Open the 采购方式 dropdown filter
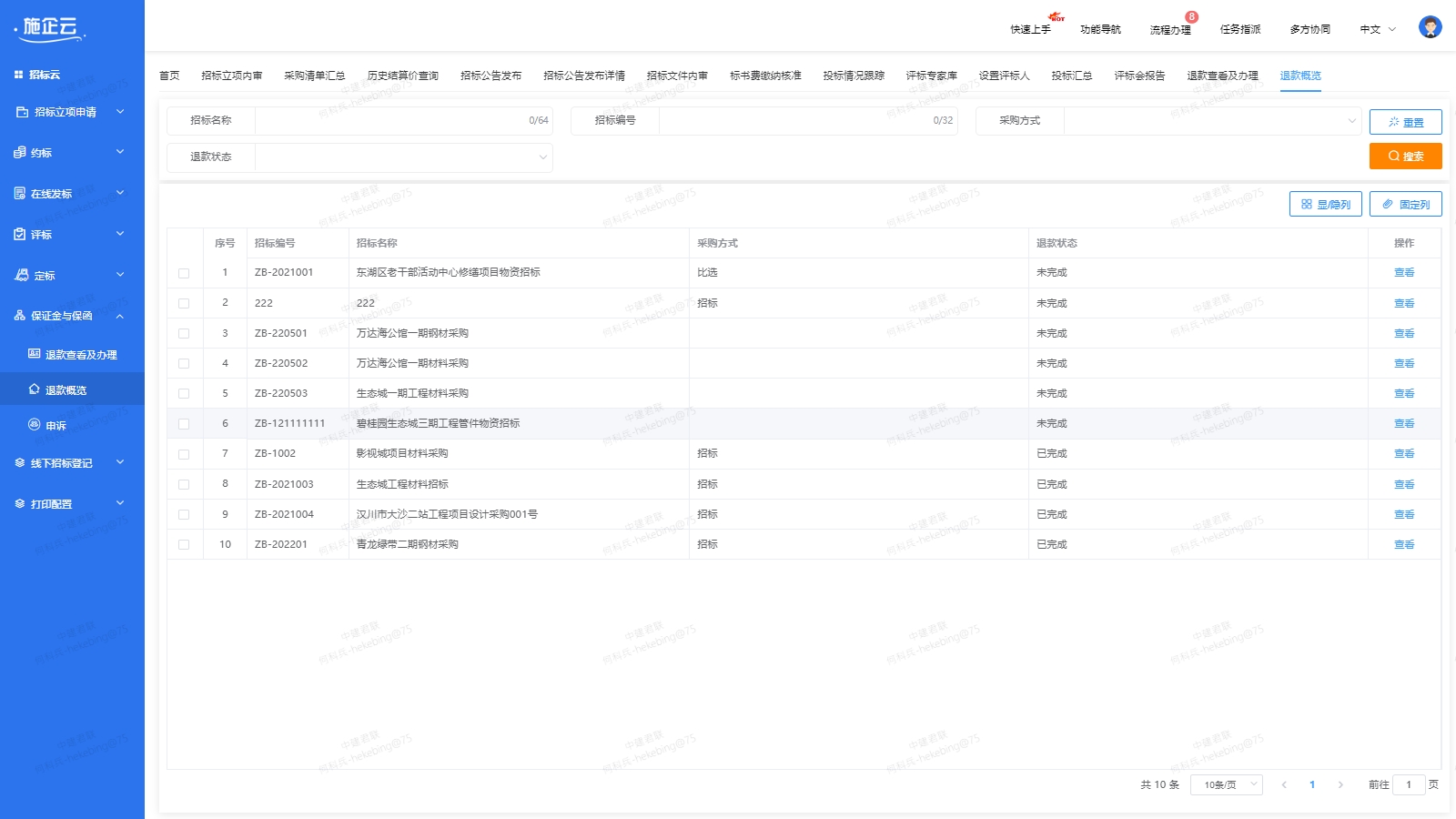Image resolution: width=1456 pixels, height=819 pixels. pyautogui.click(x=1212, y=120)
